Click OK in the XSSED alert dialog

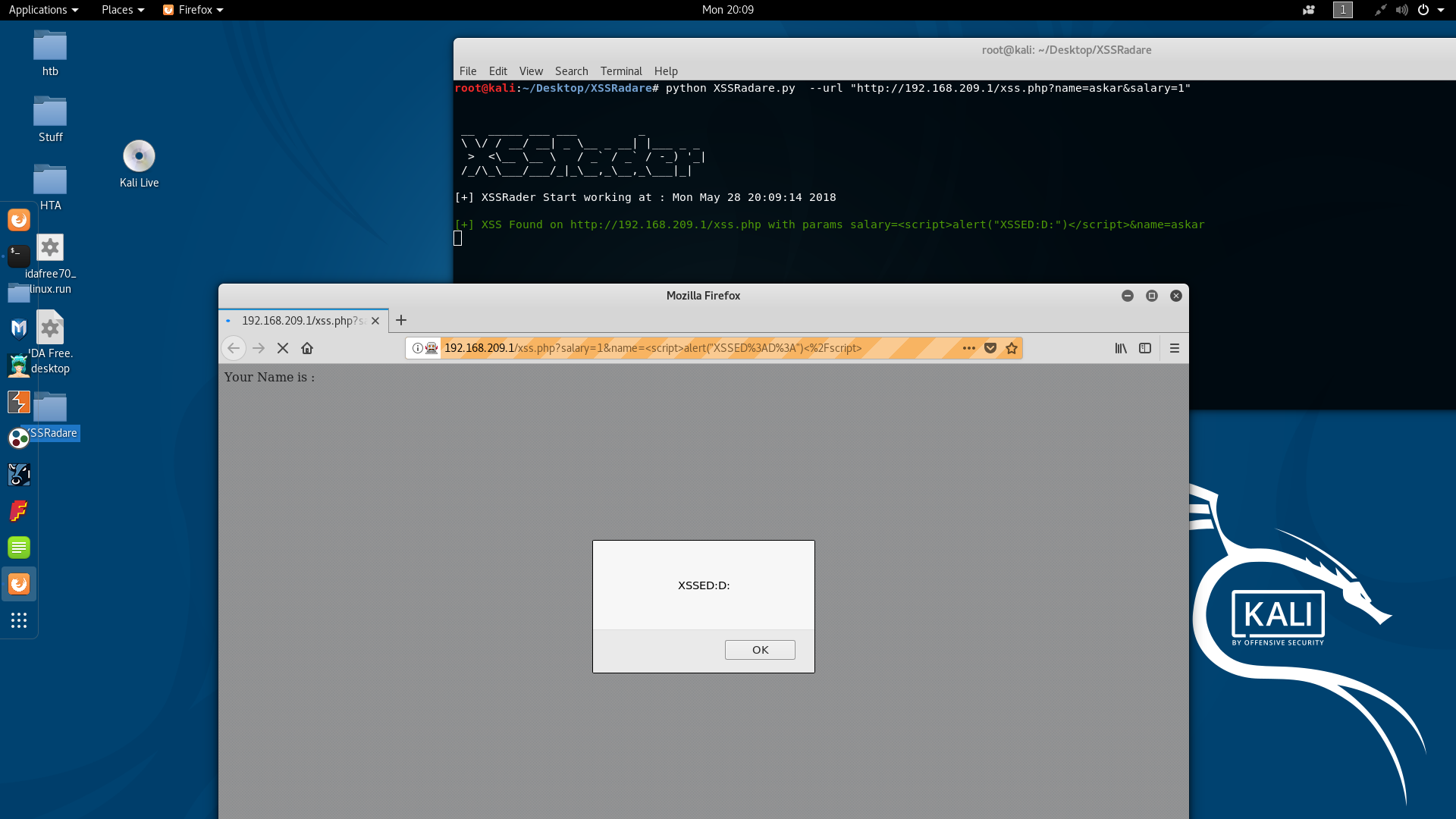pos(760,650)
